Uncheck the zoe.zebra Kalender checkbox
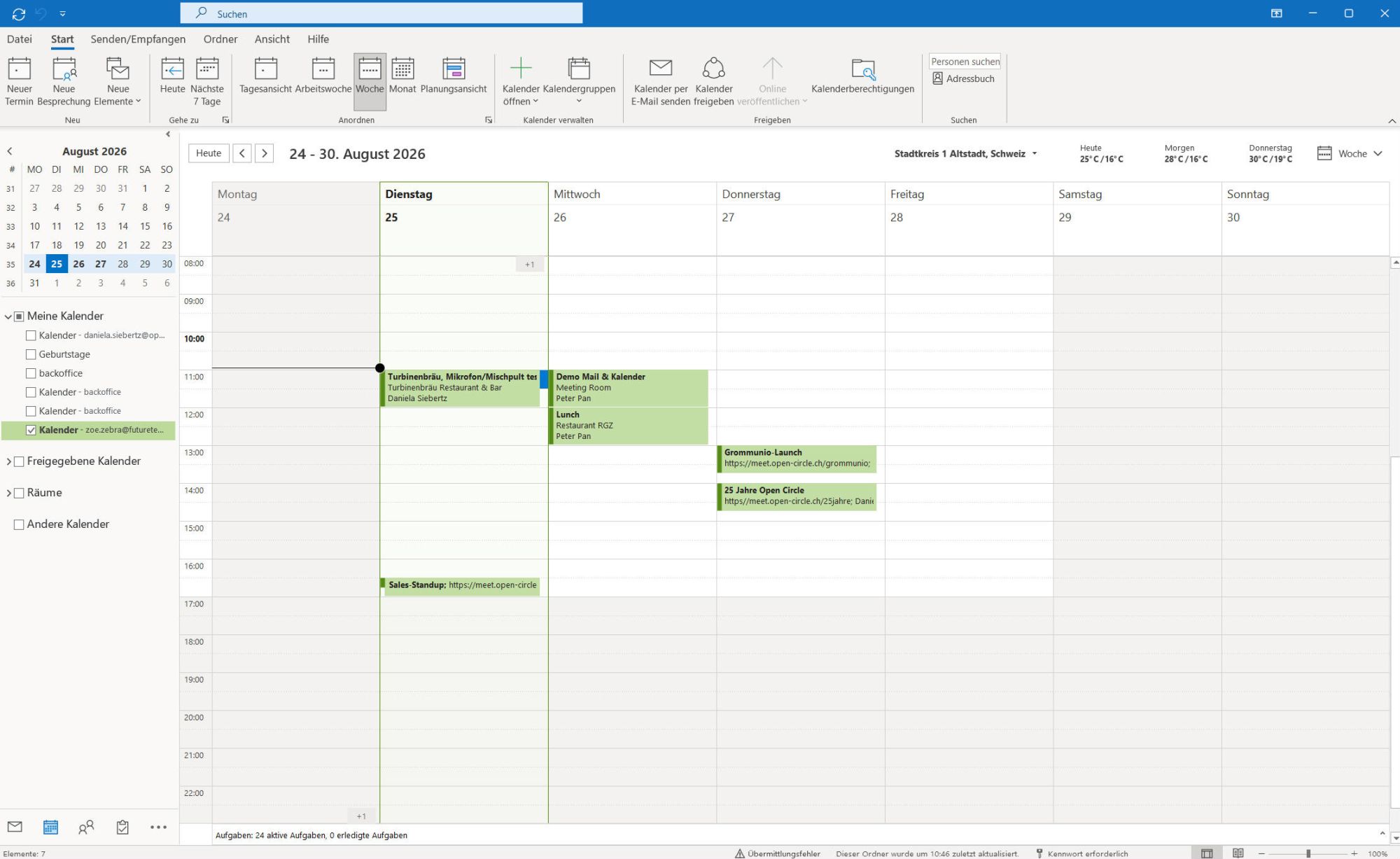This screenshot has height=859, width=1400. tap(31, 430)
